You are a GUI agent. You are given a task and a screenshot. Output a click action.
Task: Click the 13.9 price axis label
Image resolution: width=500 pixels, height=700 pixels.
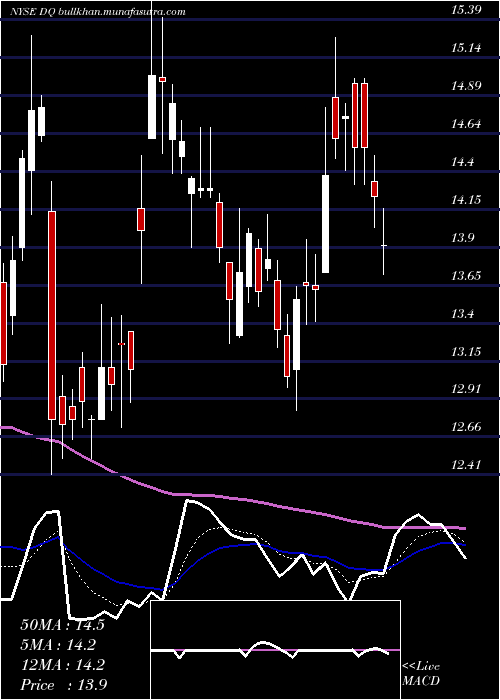463,237
